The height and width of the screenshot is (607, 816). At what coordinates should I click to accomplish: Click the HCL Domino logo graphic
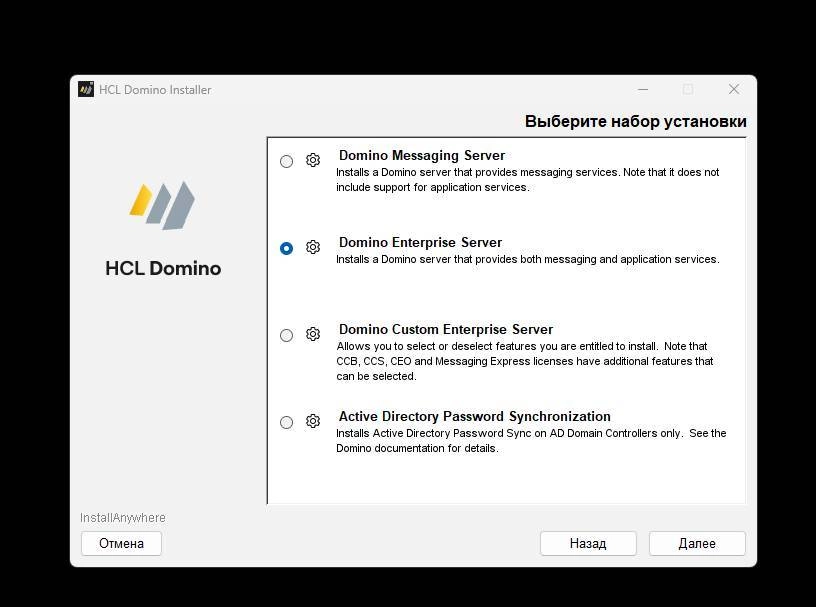[162, 205]
